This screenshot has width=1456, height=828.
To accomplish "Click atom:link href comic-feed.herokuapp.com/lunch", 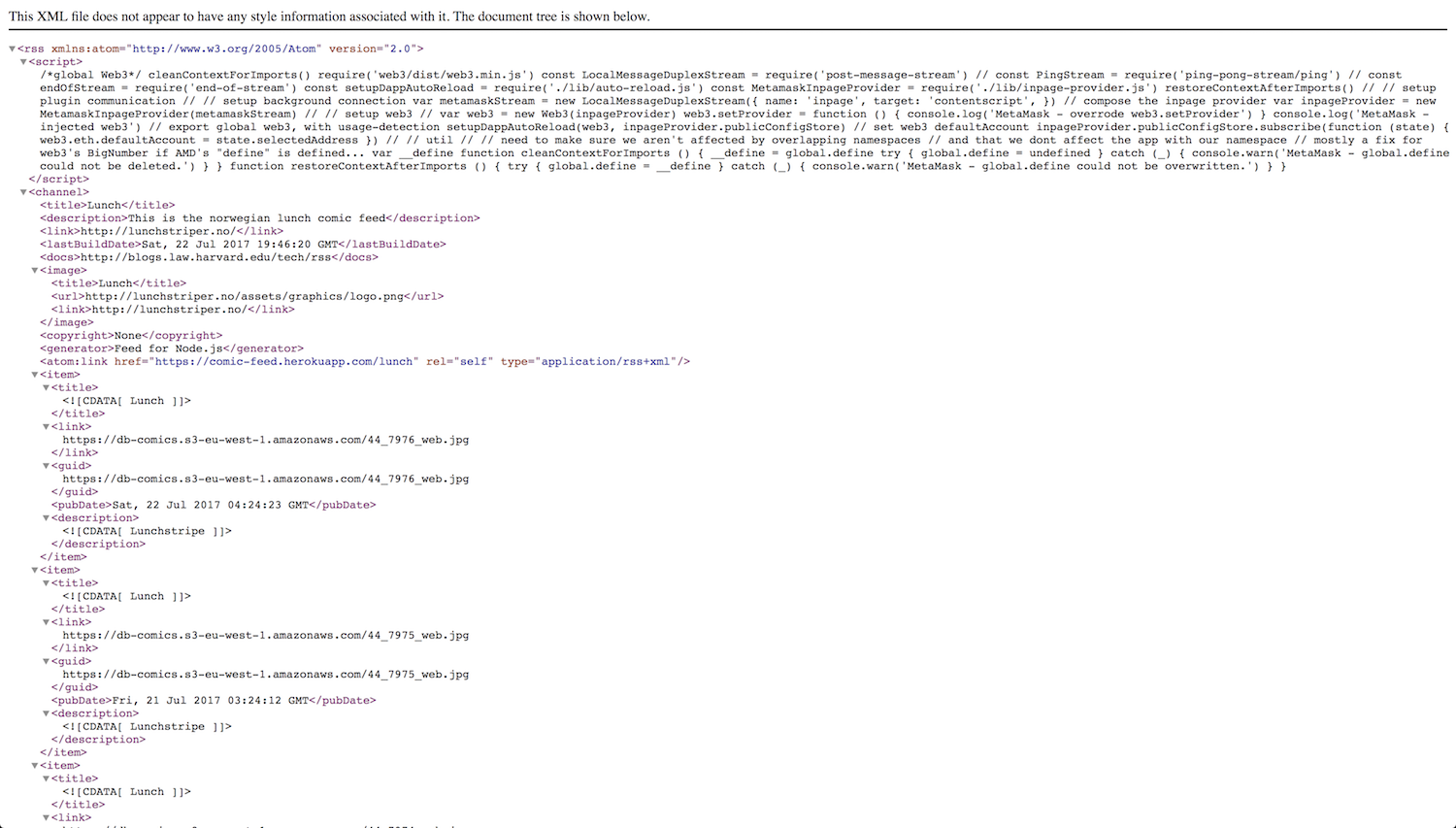I will point(286,362).
